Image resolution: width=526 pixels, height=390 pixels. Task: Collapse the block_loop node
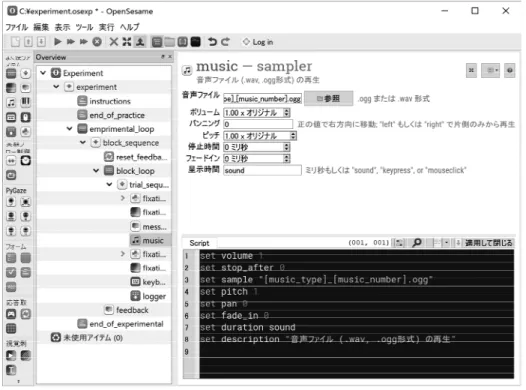[96, 171]
